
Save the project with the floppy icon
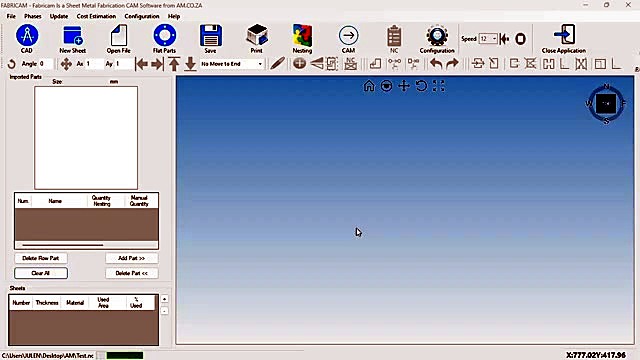(x=211, y=36)
